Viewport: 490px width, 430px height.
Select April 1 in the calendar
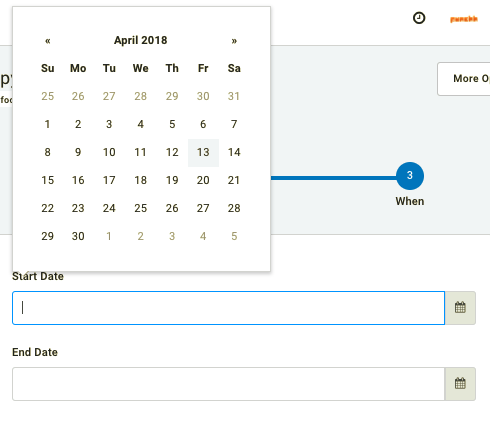(x=48, y=124)
